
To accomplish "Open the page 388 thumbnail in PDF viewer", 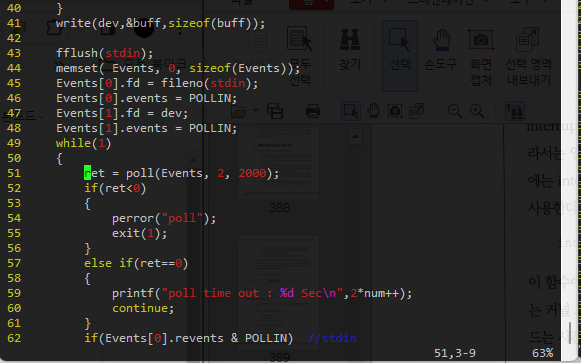I will pyautogui.click(x=279, y=162).
